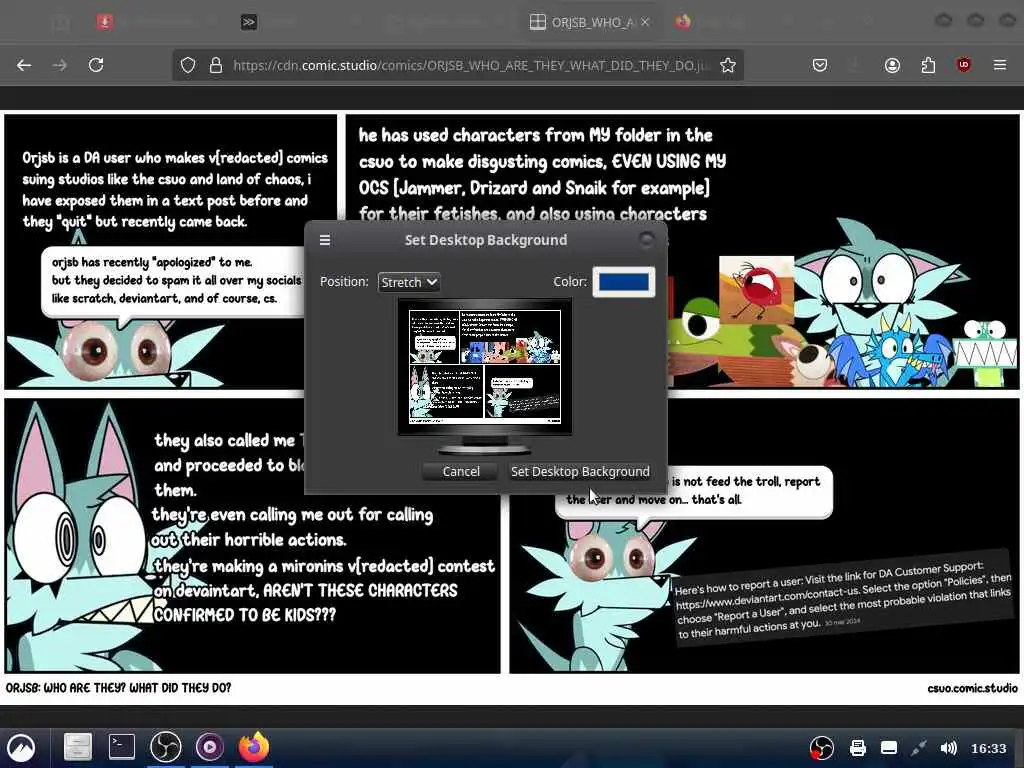Switch to Firefox in the taskbar

point(253,746)
